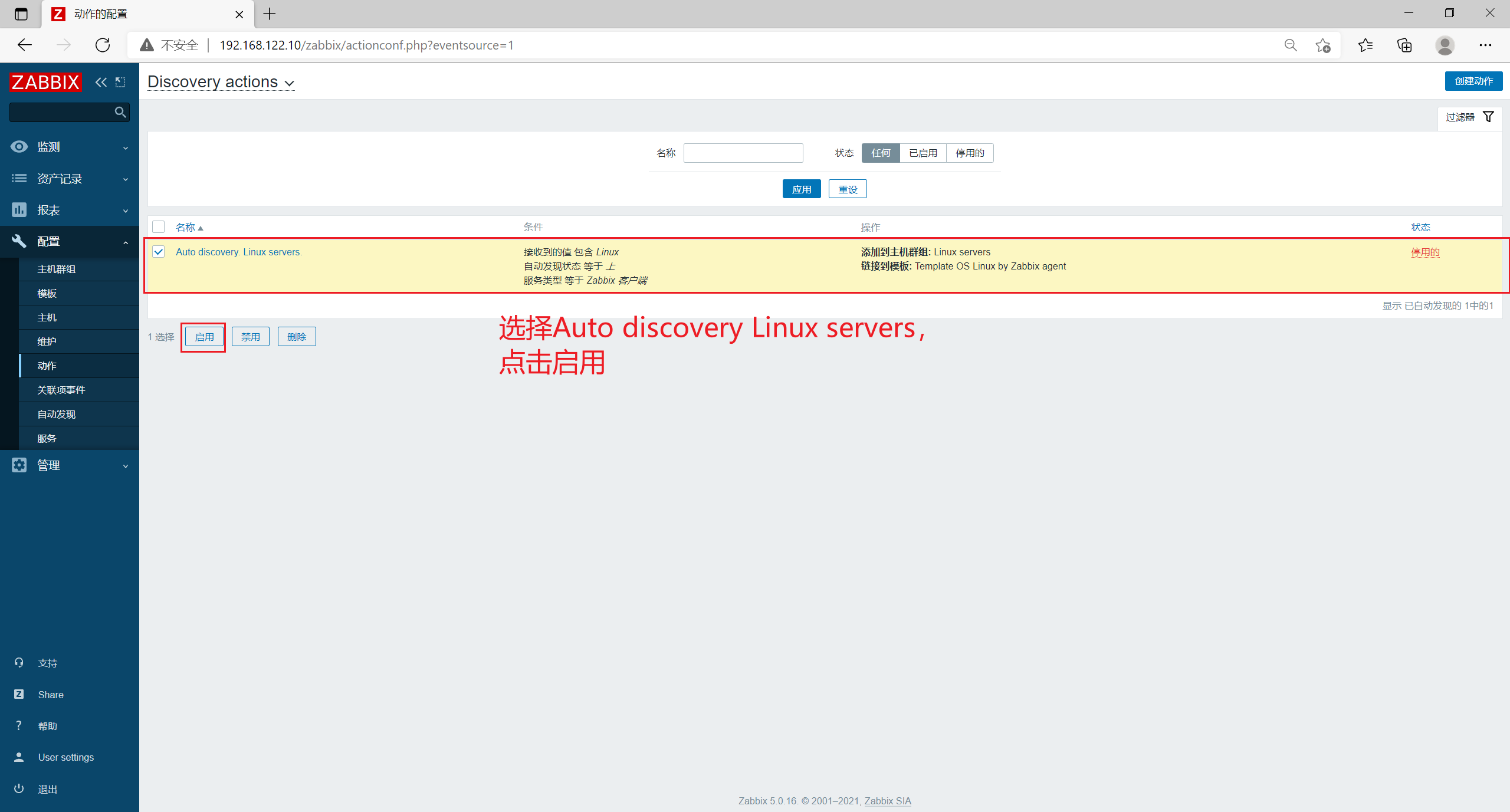Toggle the select-all checkbox in table header
1510x812 pixels.
pyautogui.click(x=158, y=226)
